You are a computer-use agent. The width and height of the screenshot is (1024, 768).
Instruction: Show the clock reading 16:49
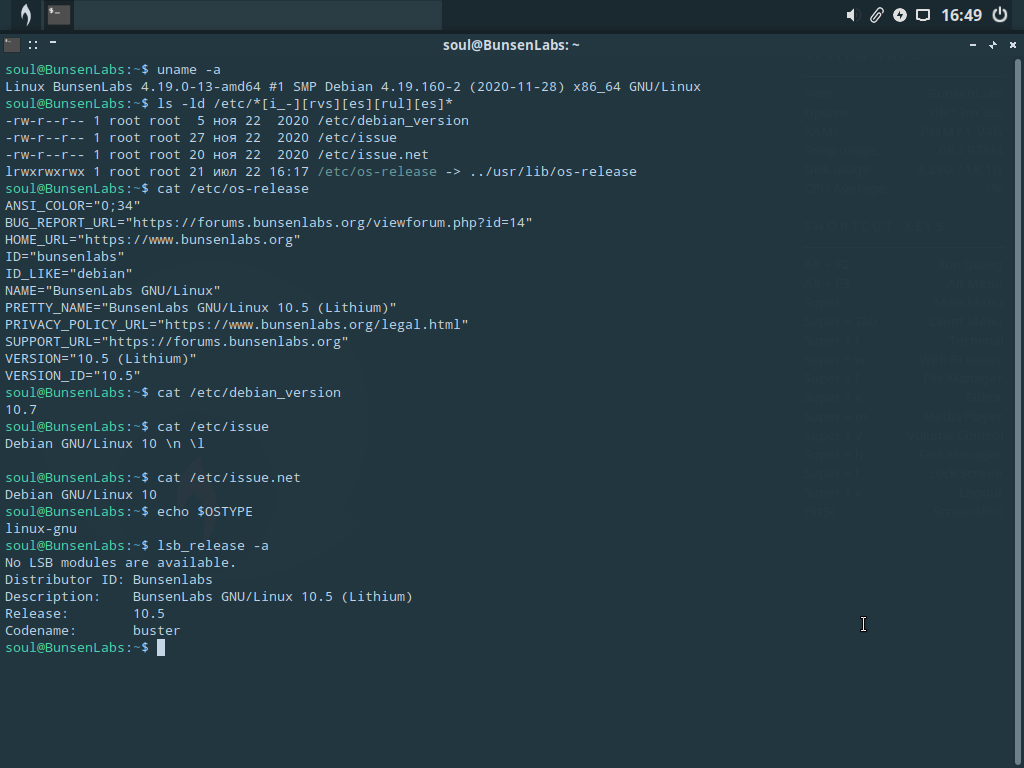961,15
